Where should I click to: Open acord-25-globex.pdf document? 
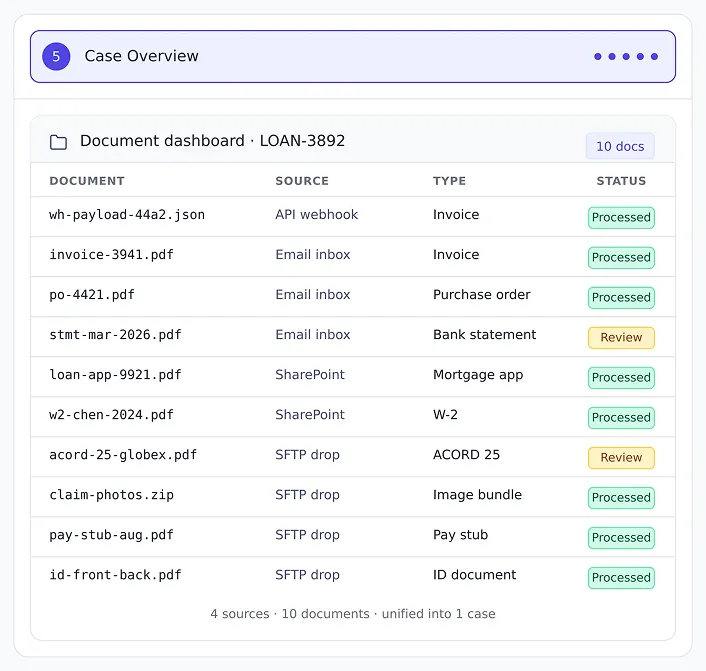click(123, 455)
